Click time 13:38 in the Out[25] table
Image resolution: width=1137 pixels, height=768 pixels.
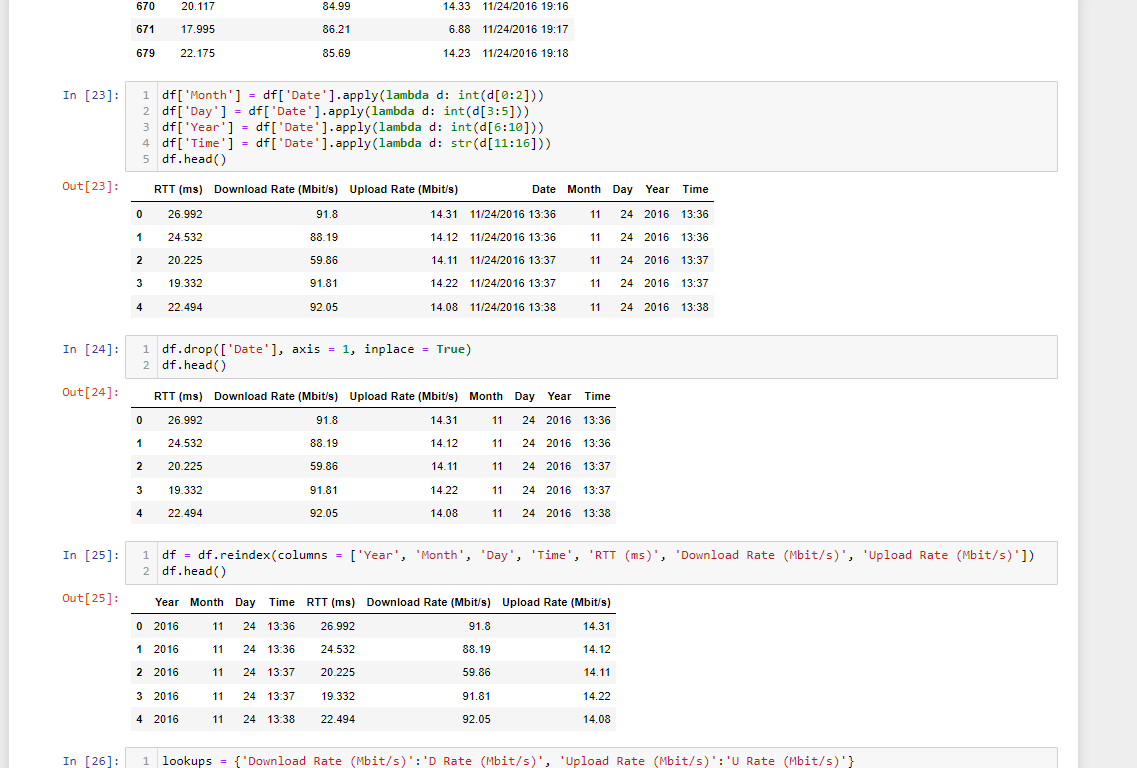(x=281, y=719)
